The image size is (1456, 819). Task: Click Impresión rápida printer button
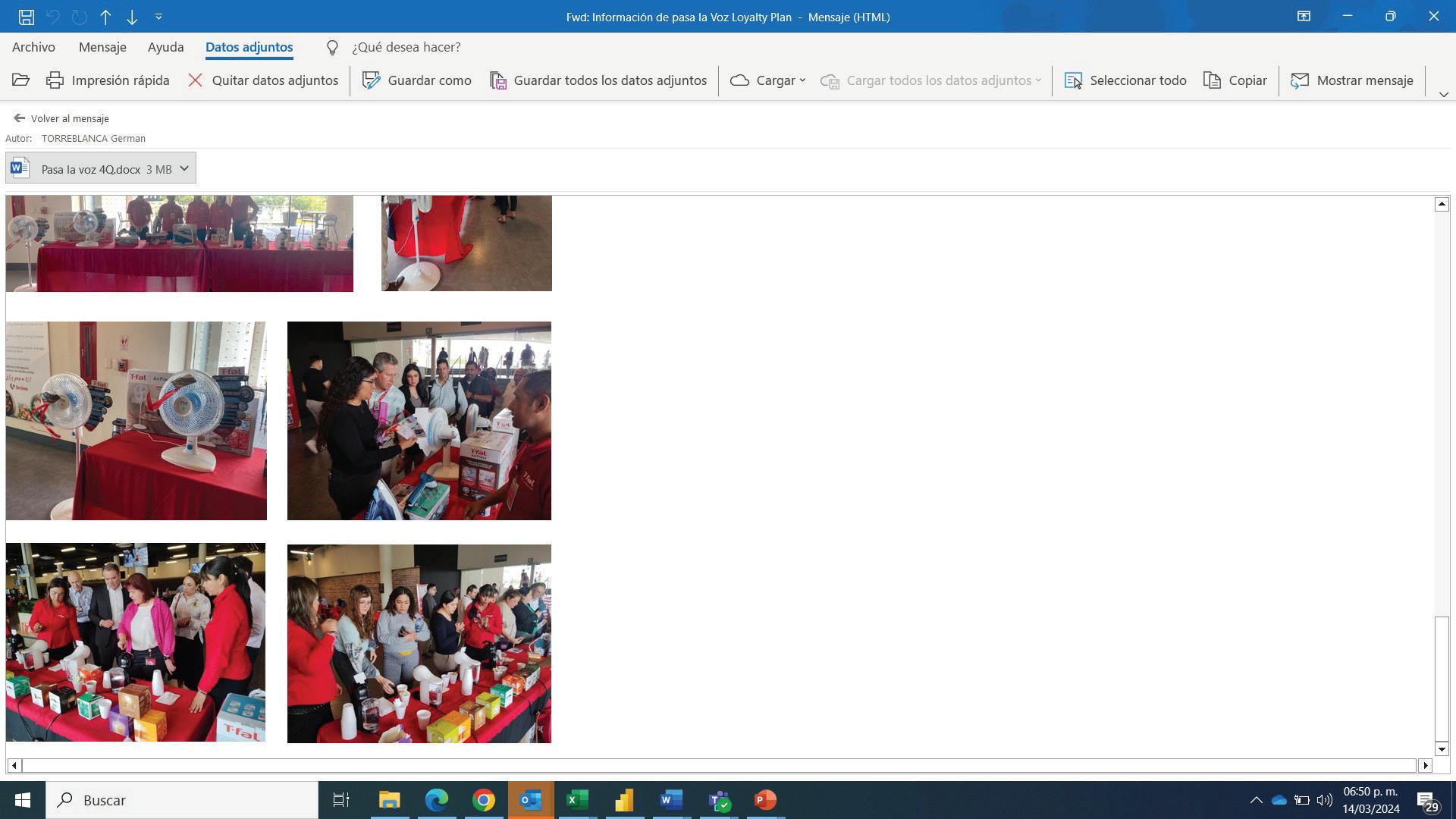coord(108,80)
